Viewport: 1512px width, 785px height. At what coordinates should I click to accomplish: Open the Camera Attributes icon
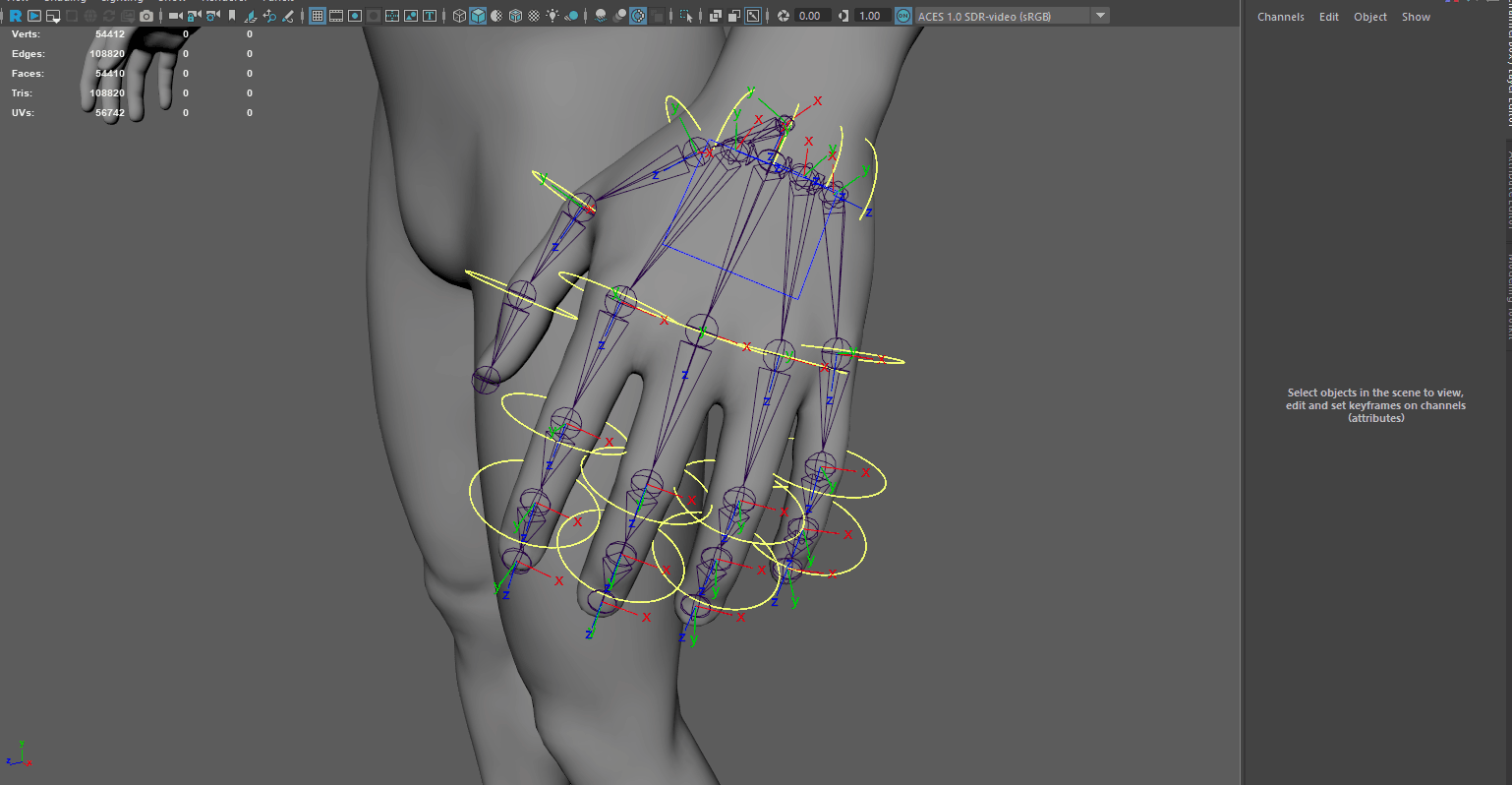tap(212, 16)
